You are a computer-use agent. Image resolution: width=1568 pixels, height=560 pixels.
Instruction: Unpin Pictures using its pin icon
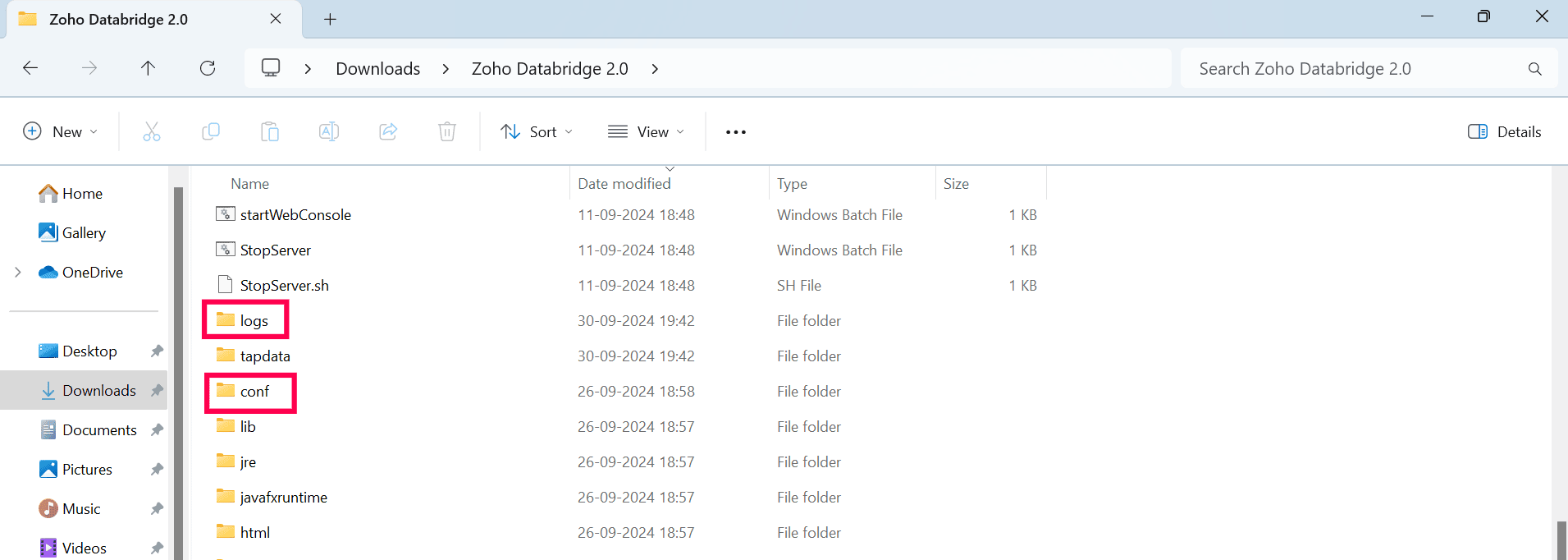[x=157, y=469]
